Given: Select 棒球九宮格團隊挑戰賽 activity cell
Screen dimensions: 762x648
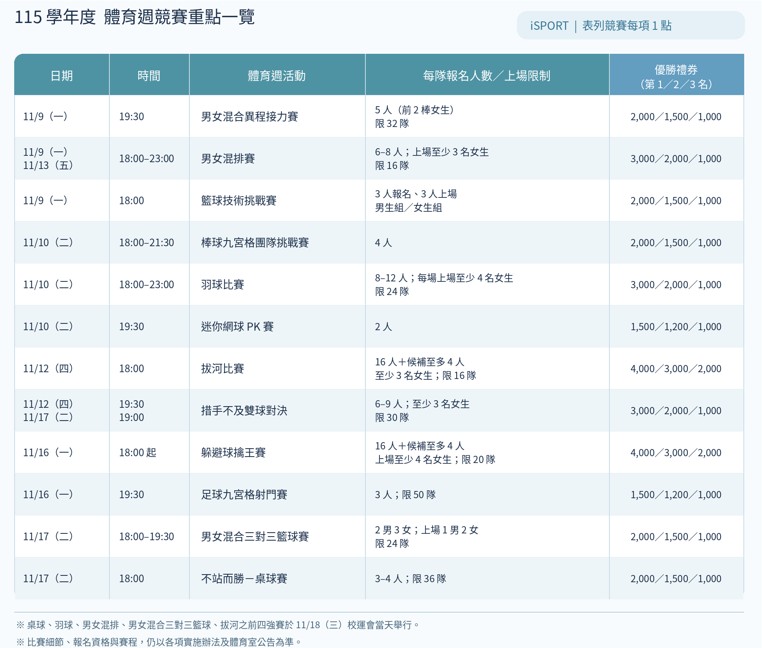Looking at the screenshot, I should click(x=277, y=243).
